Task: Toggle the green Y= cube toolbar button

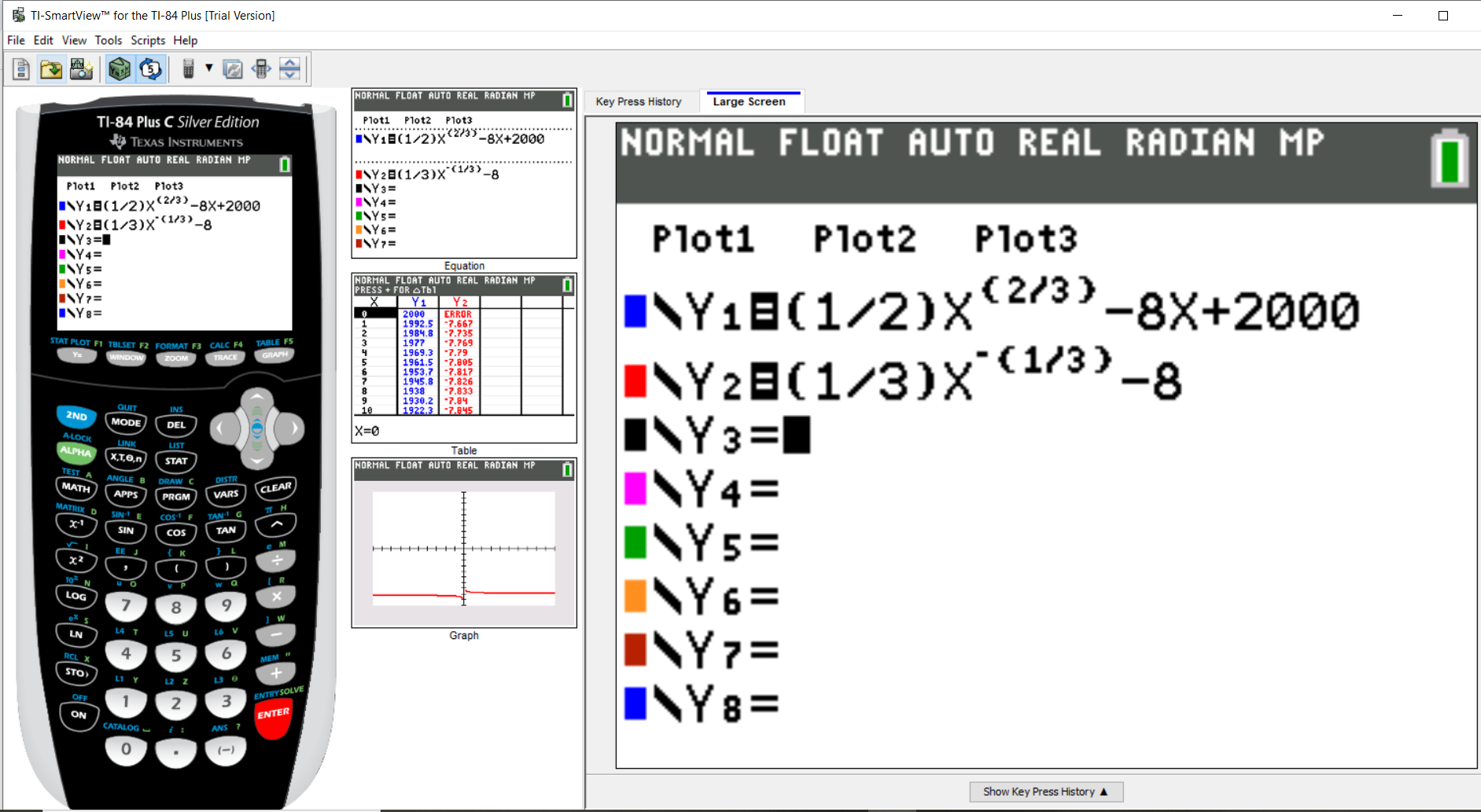Action: (x=120, y=70)
